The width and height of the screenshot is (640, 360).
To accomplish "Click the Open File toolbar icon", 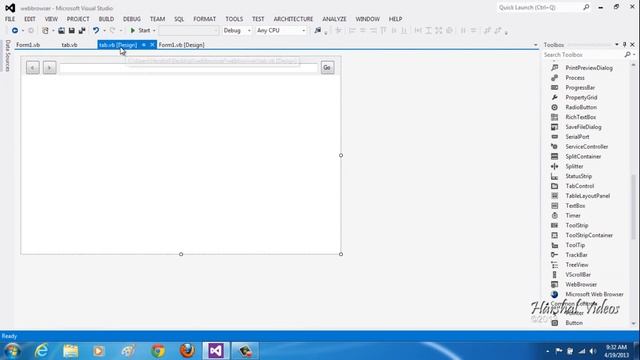I will (61, 31).
